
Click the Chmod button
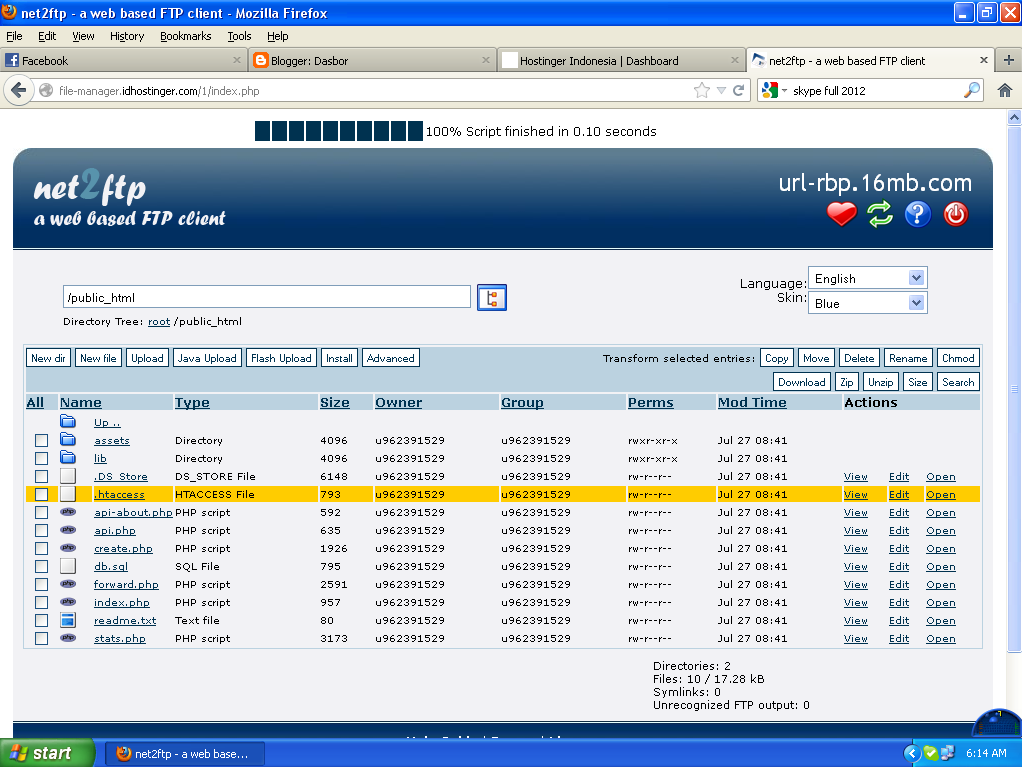click(x=958, y=358)
